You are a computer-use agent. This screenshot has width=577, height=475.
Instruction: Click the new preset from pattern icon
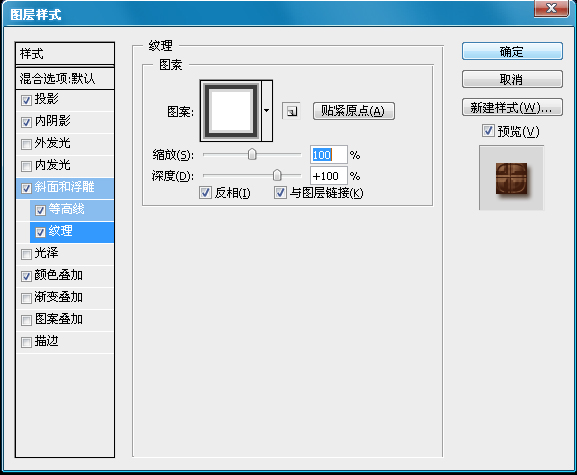[x=291, y=111]
